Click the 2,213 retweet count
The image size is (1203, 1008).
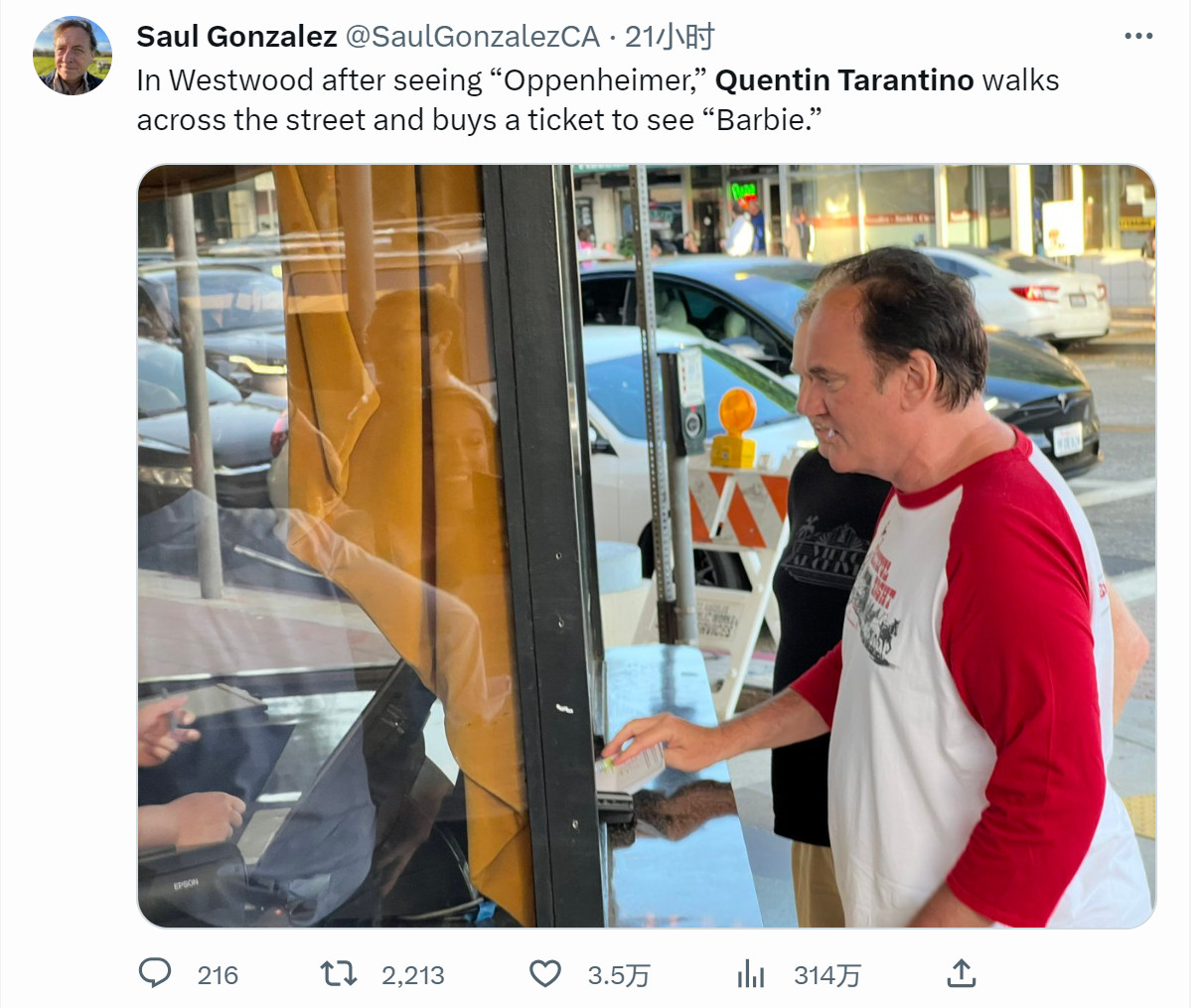click(413, 975)
